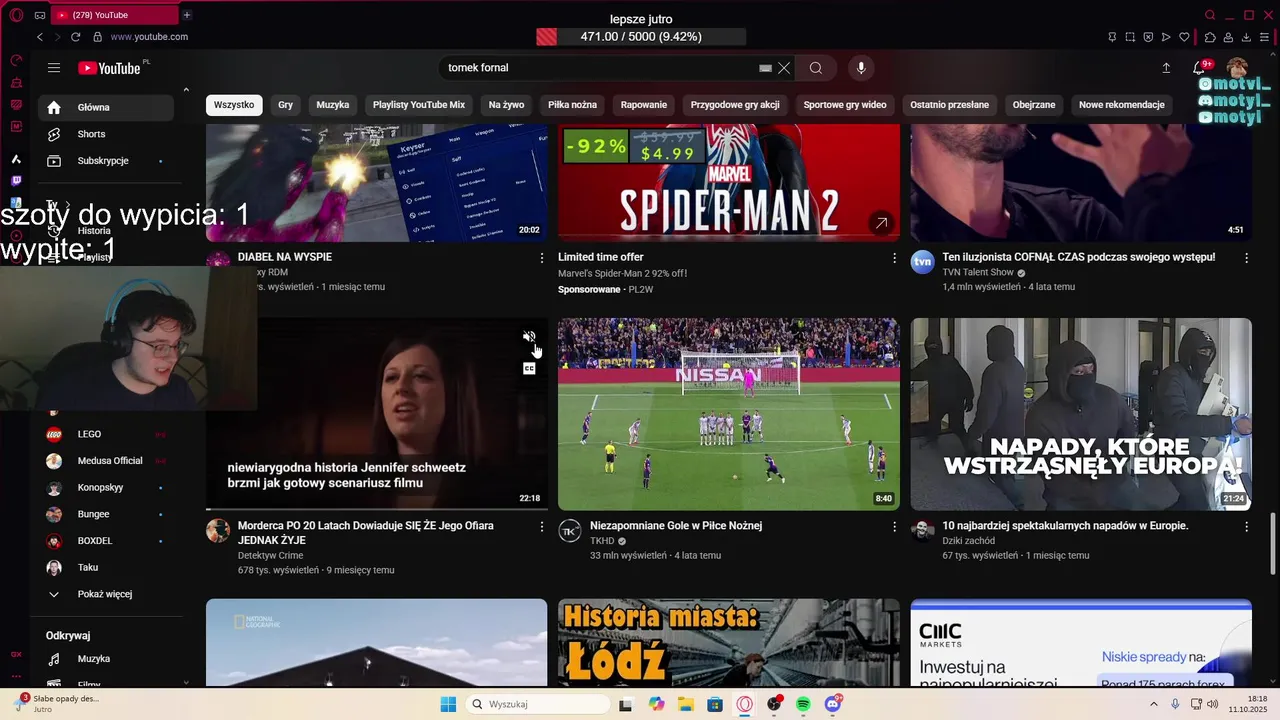Select the Wszystko filter chip

pos(234,105)
